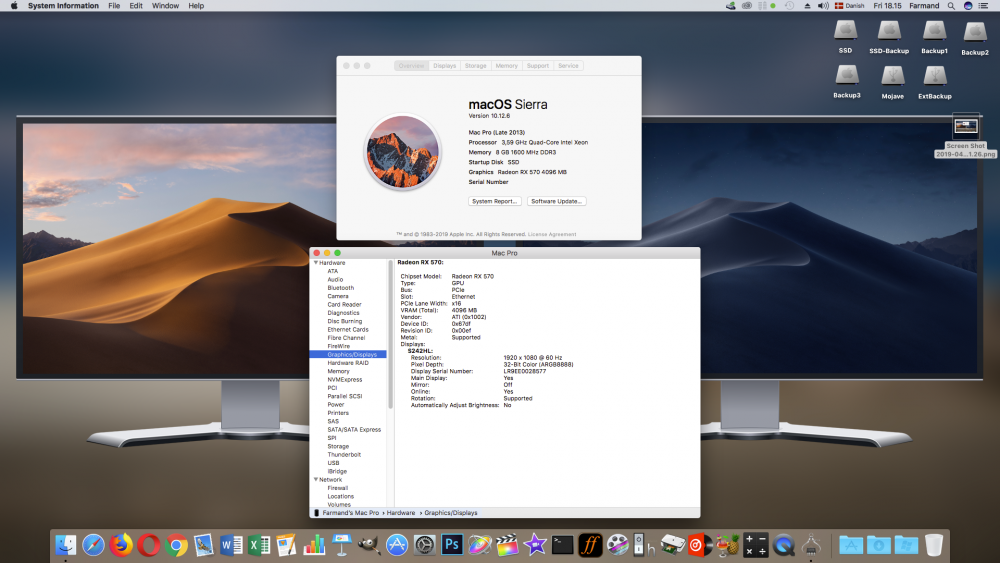Open the Edit menu

point(136,6)
